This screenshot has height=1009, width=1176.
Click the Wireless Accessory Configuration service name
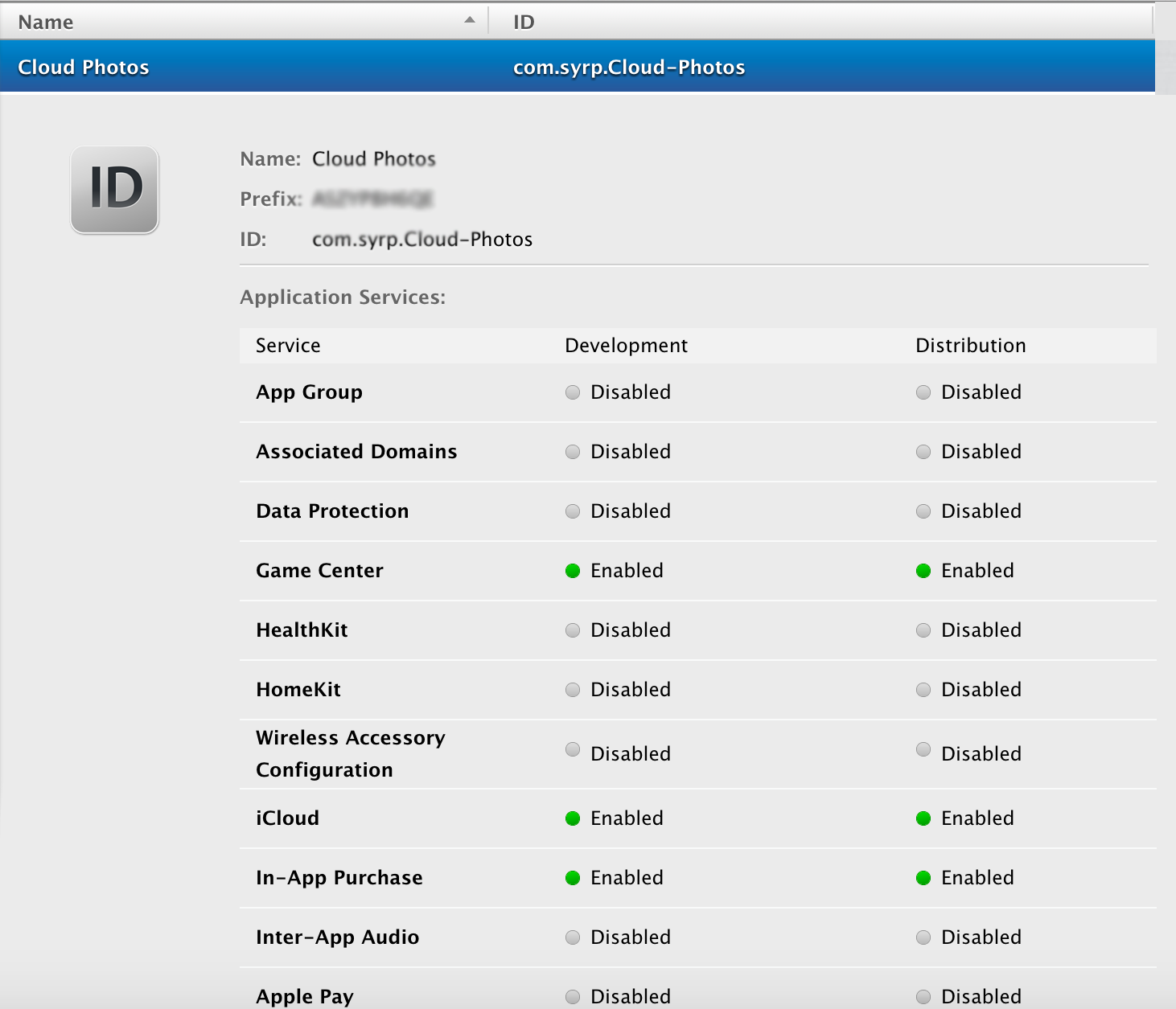pos(351,754)
